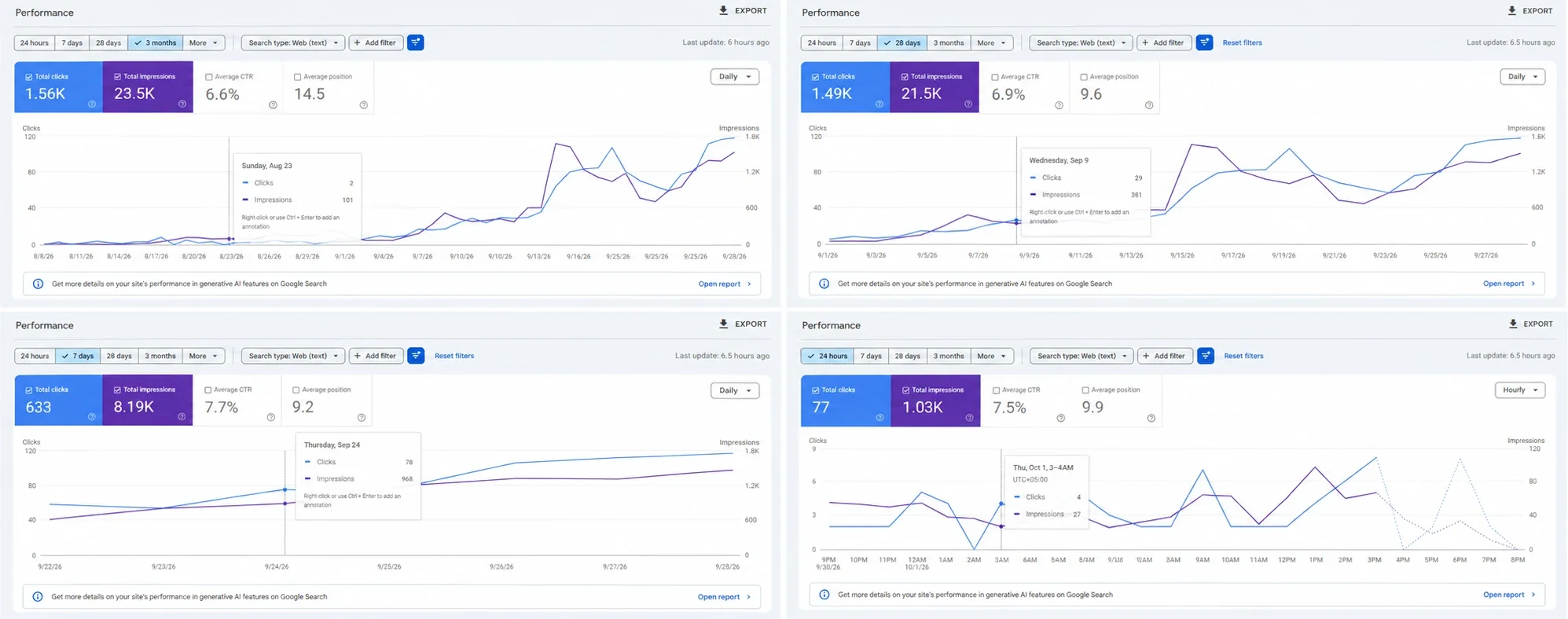
Task: Open the help icon on the 9.6 Average position card
Action: 1149,104
